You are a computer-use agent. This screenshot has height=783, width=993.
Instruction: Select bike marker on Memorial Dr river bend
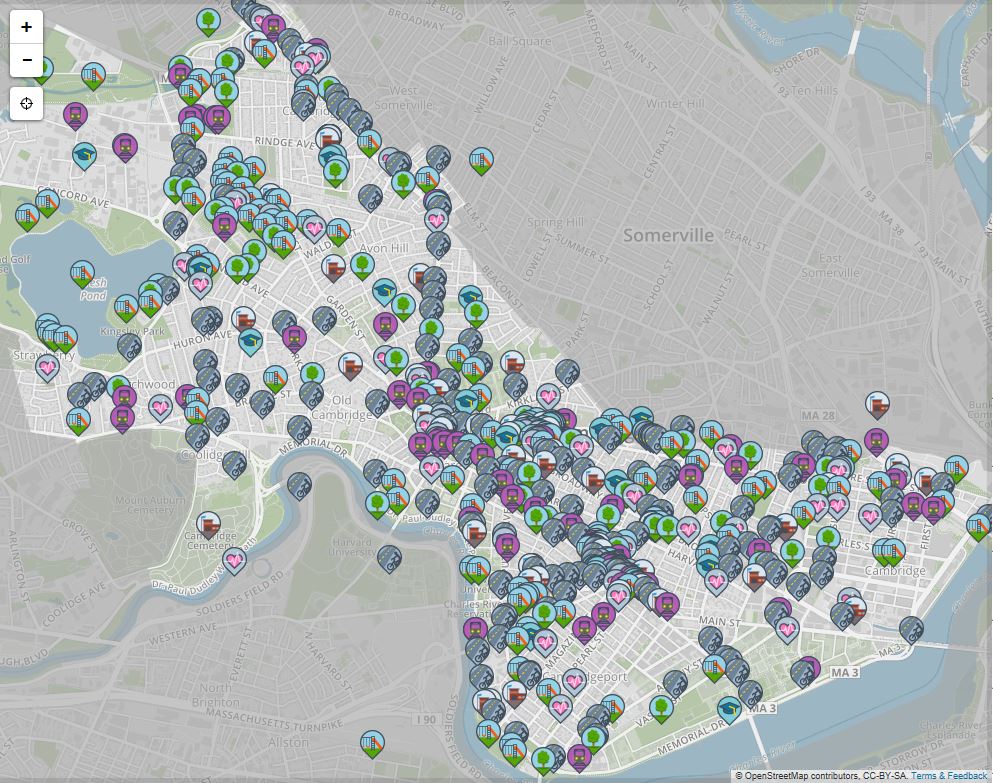299,486
